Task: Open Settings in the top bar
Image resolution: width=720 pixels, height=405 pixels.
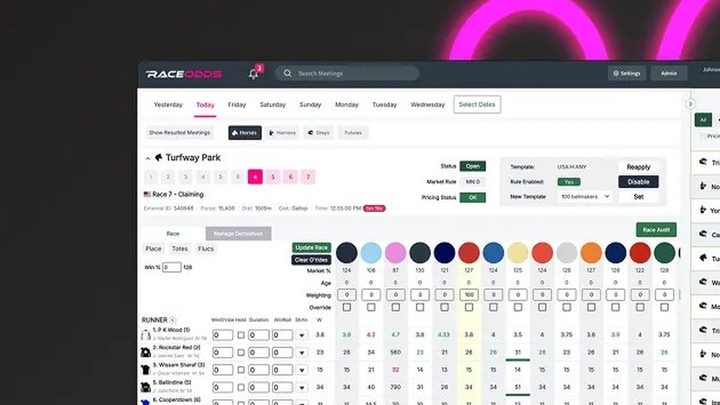Action: pyautogui.click(x=627, y=73)
